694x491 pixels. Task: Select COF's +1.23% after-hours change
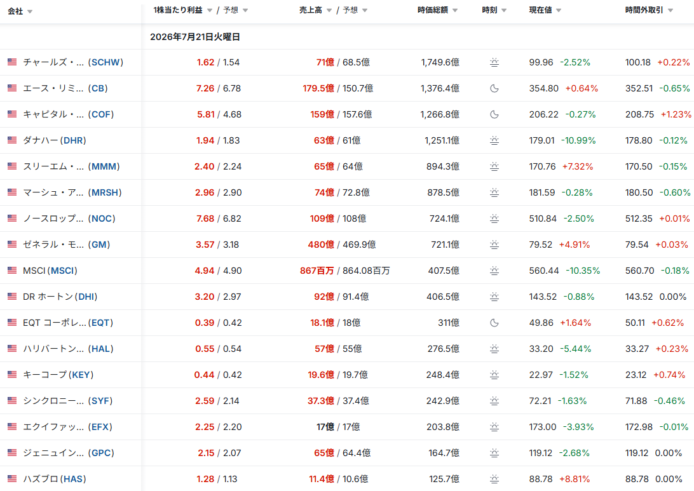[x=676, y=114]
